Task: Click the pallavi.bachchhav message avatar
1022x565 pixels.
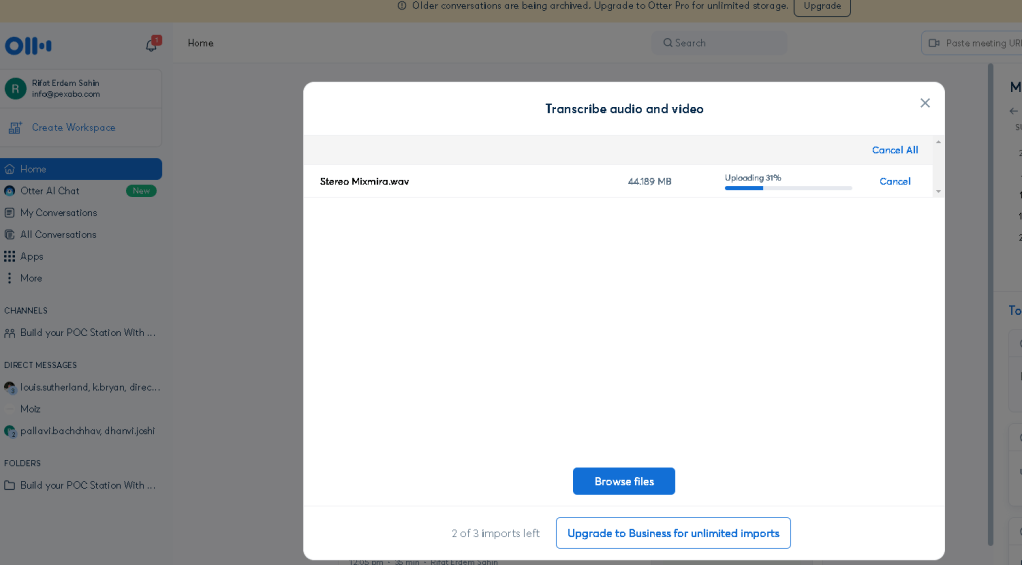Action: coord(10,431)
